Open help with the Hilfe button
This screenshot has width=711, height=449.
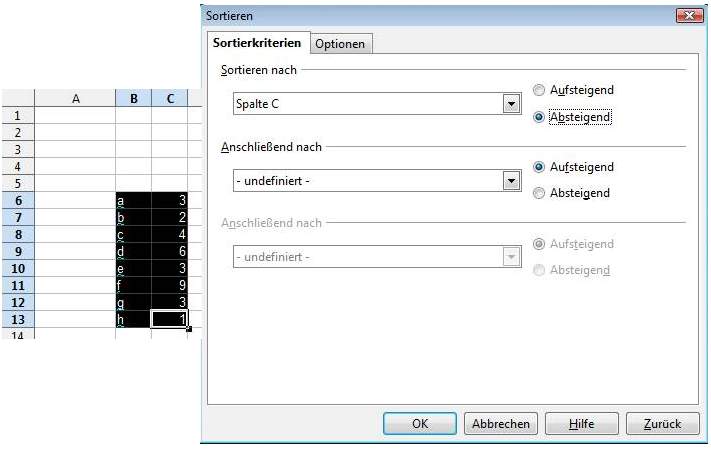pyautogui.click(x=581, y=424)
